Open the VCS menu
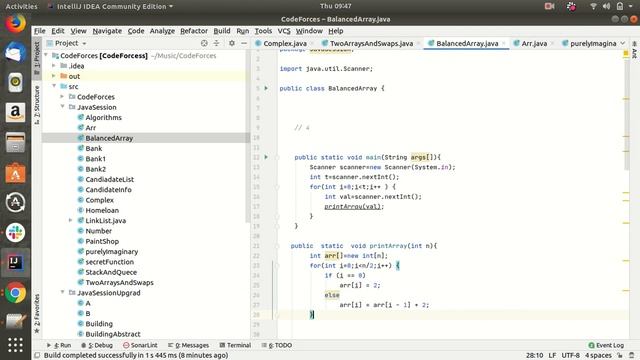The height and width of the screenshot is (360, 640). point(284,31)
